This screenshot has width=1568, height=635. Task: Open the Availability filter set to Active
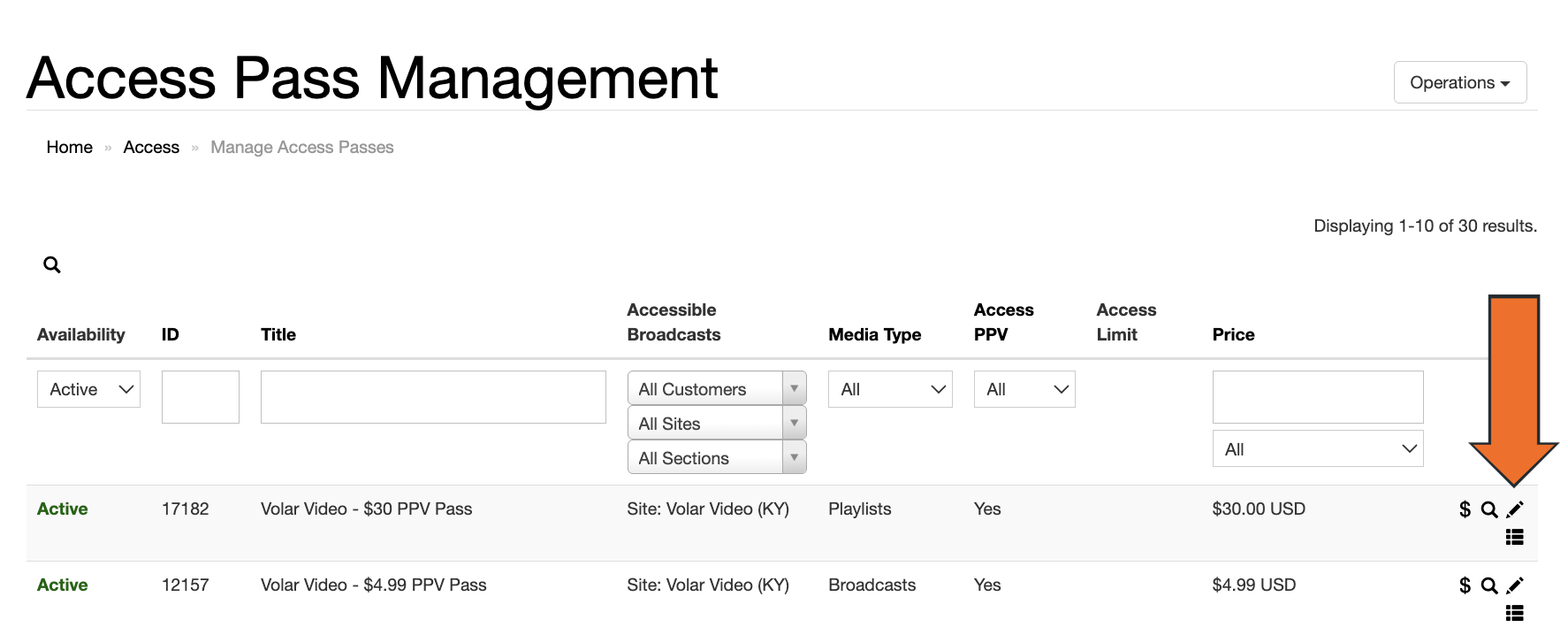point(88,389)
